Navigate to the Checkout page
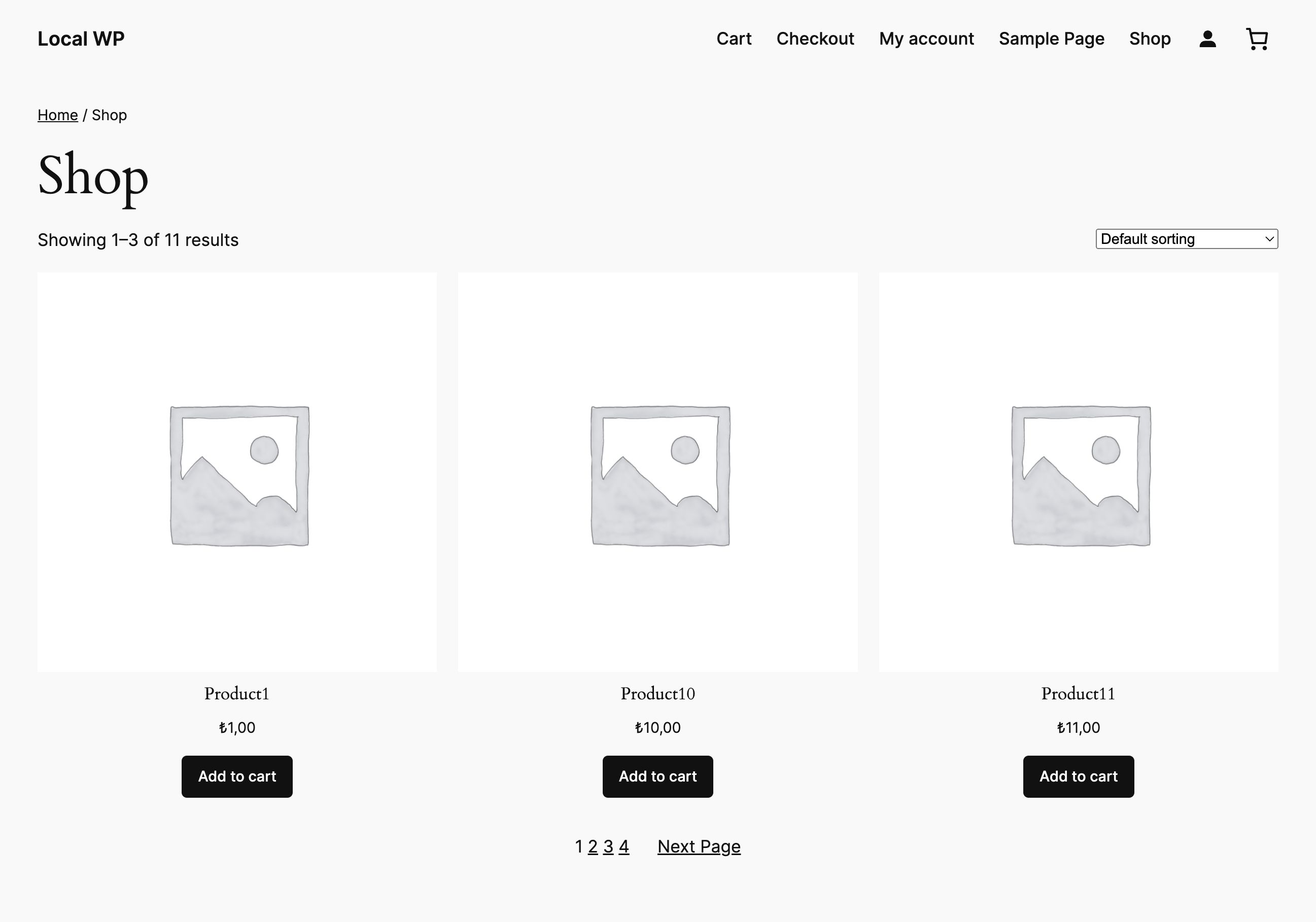The image size is (1316, 922). (x=816, y=39)
